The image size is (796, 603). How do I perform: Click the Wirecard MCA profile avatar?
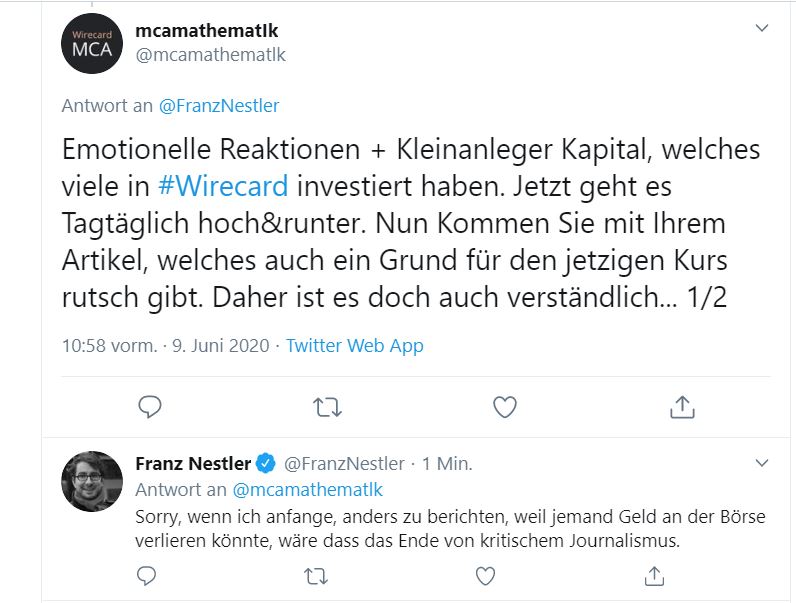click(92, 43)
